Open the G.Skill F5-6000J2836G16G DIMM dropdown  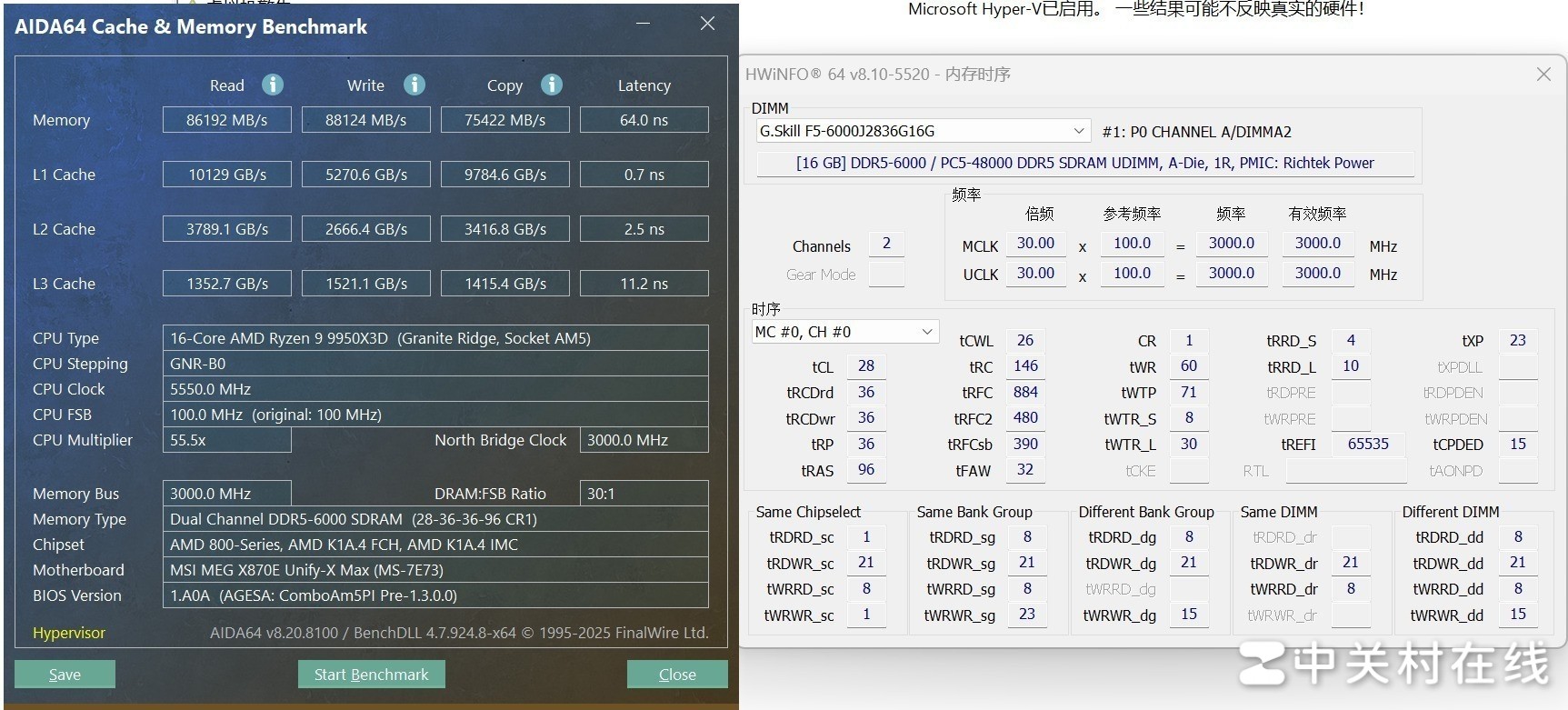pos(923,131)
